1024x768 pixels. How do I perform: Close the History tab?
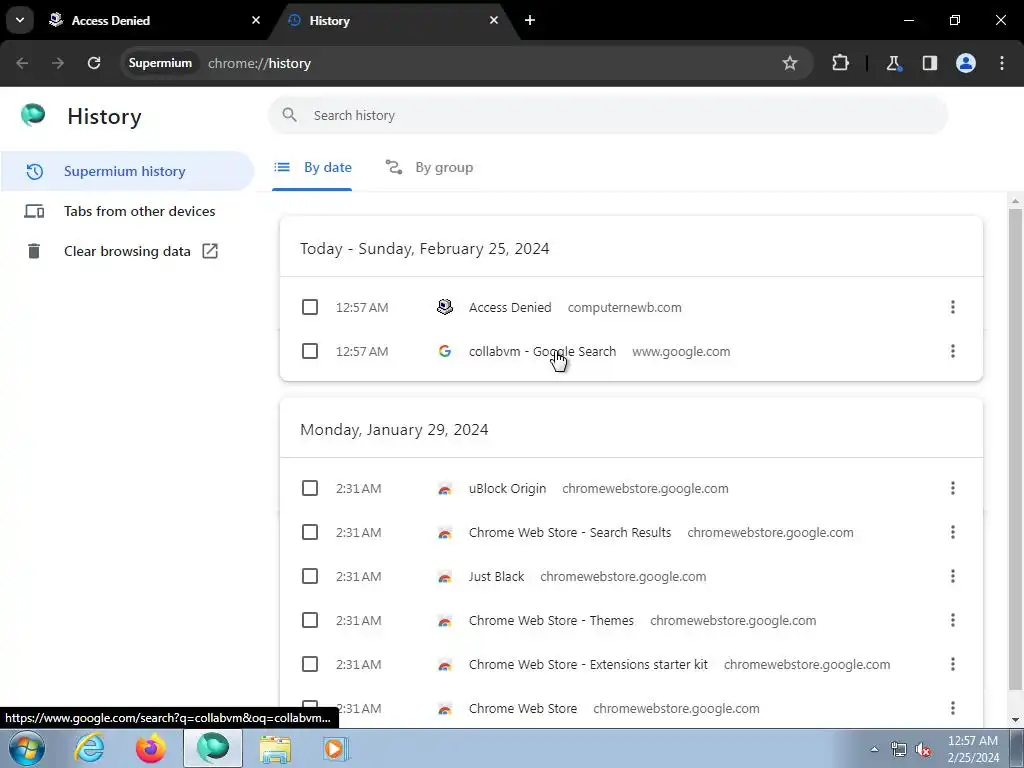pos(494,20)
